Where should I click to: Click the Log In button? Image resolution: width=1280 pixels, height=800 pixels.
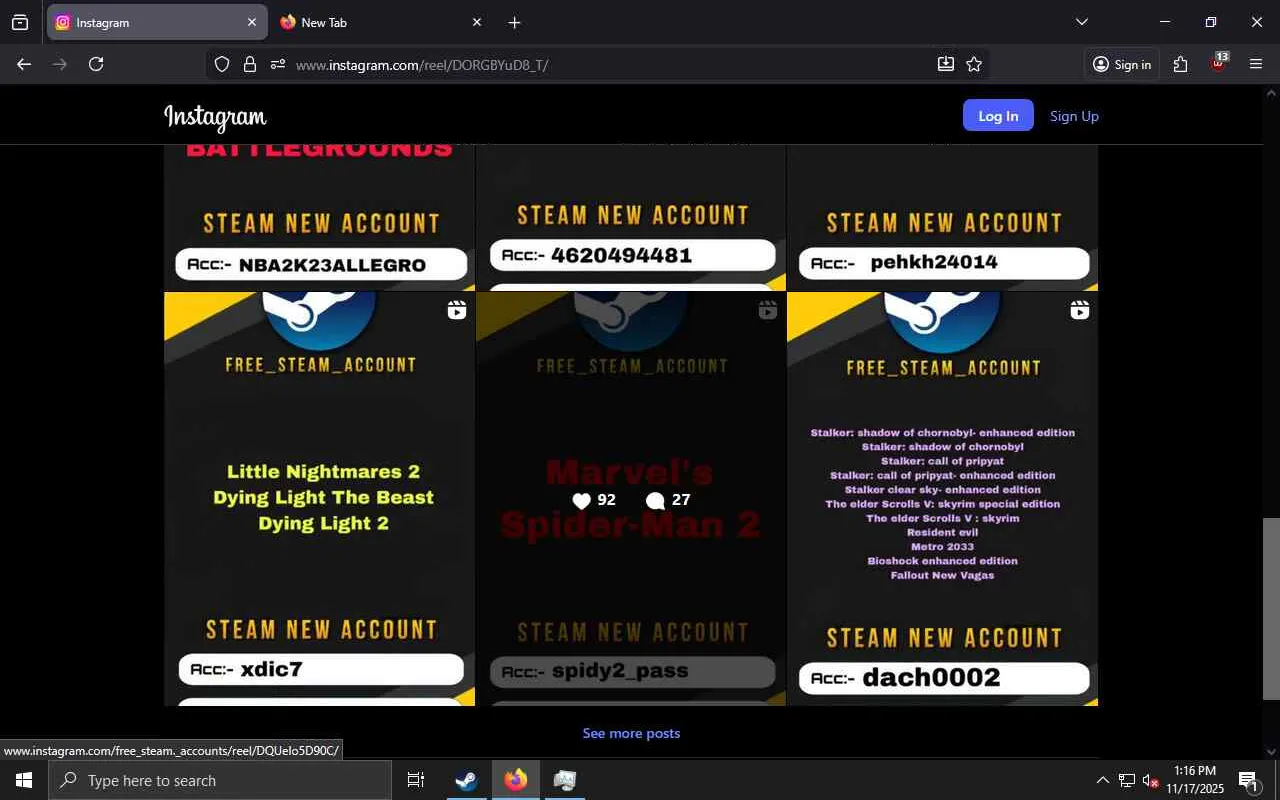998,116
